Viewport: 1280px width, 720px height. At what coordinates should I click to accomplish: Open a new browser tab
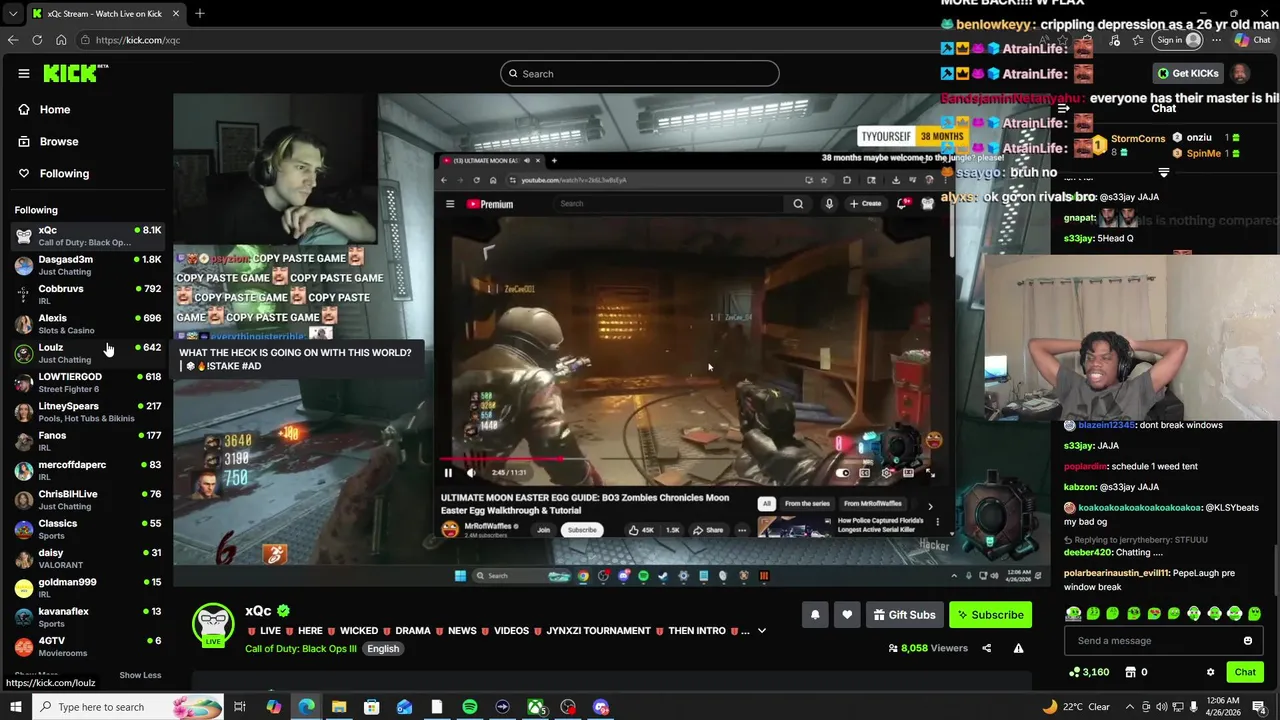tap(199, 14)
